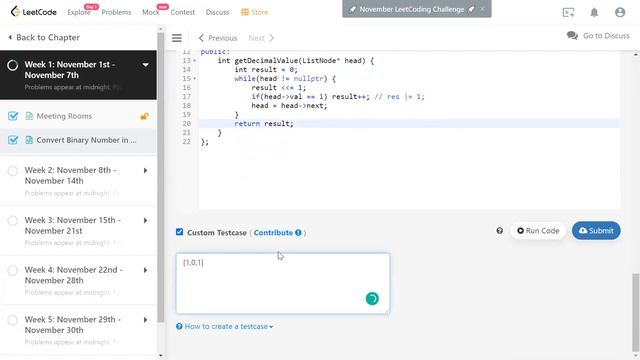
Task: Click the Week 5 progress circle
Action: click(13, 320)
